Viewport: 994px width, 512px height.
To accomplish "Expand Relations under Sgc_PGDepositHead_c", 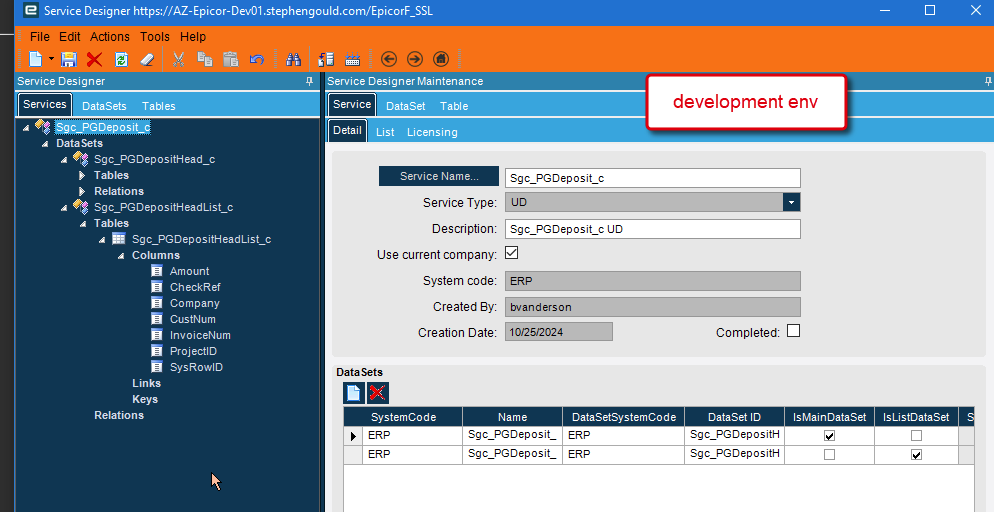I will click(x=82, y=191).
